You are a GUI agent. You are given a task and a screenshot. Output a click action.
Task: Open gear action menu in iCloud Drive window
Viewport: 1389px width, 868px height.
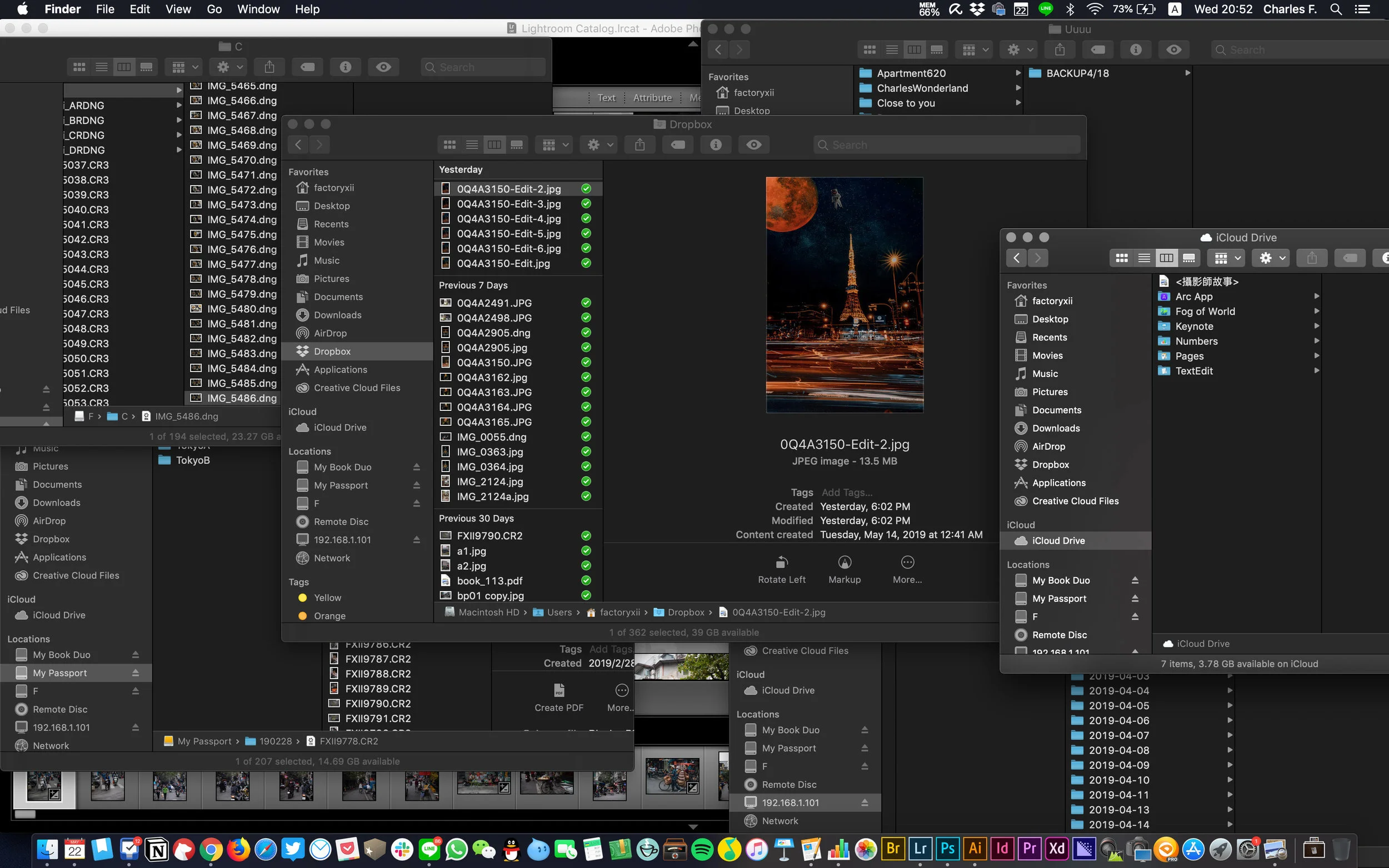1272,258
